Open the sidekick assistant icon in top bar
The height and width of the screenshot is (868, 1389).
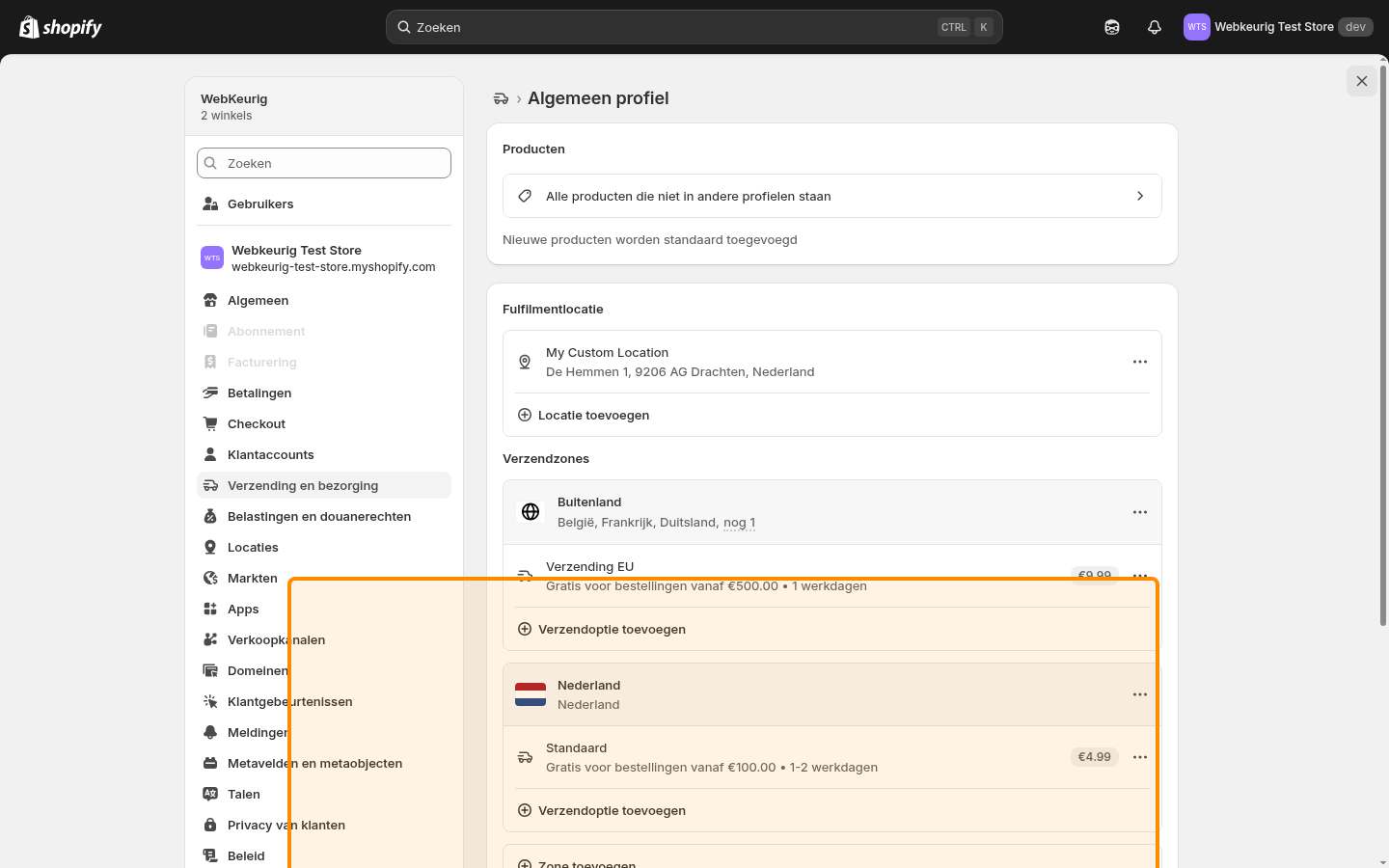[x=1112, y=27]
